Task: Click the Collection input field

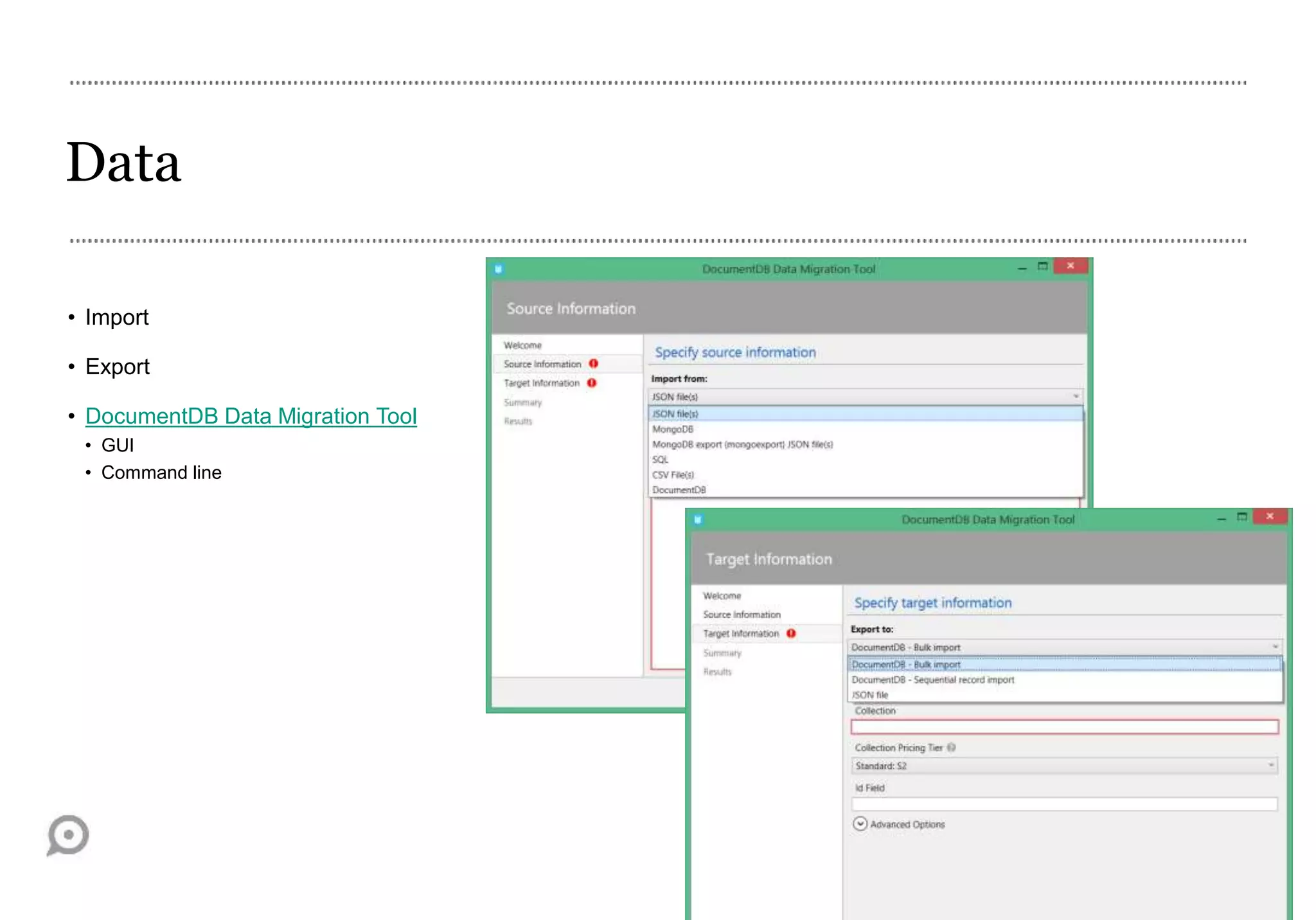Action: [1065, 727]
